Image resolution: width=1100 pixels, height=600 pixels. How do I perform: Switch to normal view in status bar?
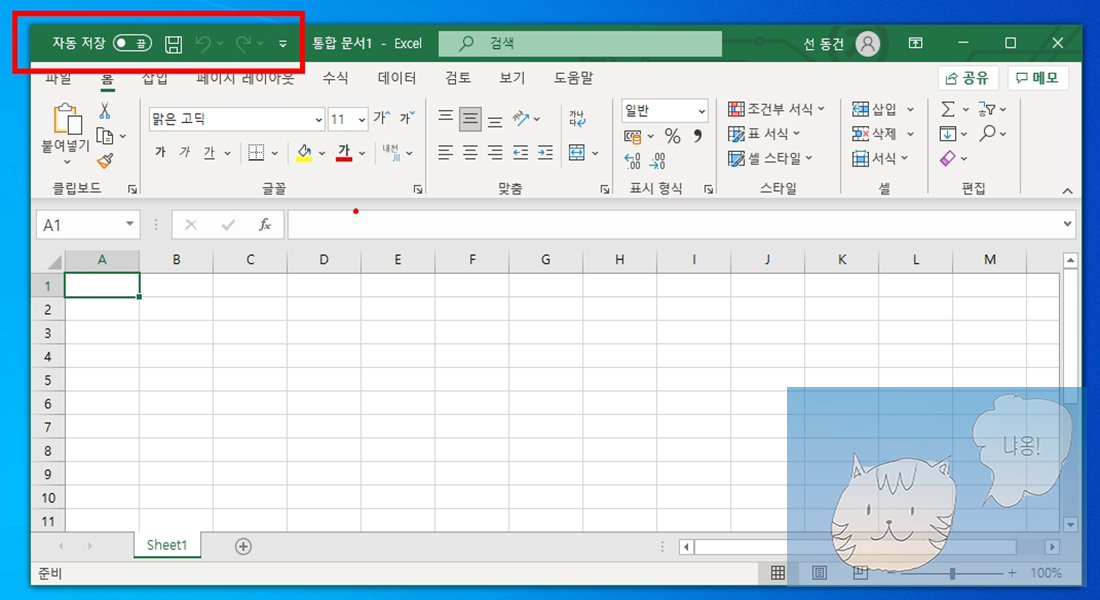778,573
